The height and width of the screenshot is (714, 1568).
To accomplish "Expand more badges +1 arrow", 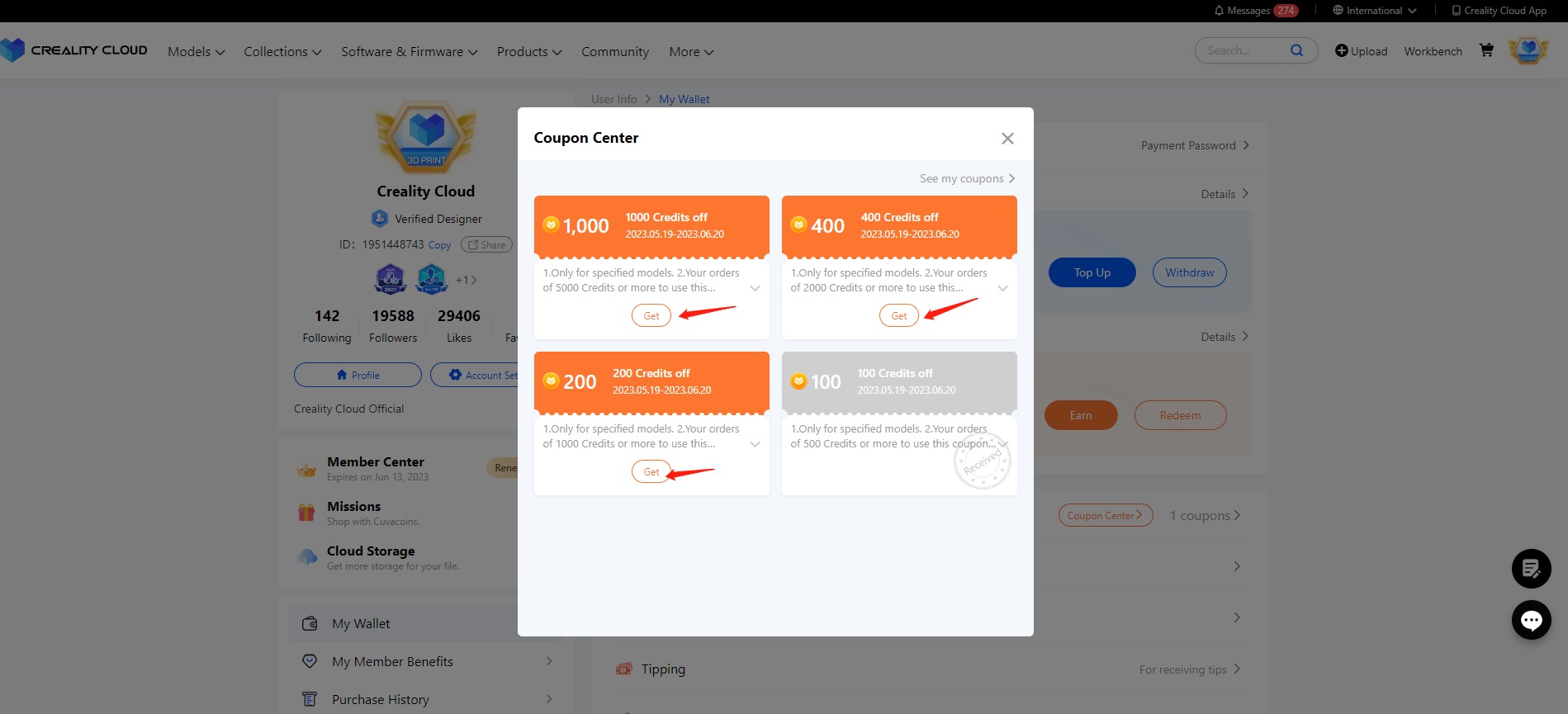I will (x=467, y=280).
